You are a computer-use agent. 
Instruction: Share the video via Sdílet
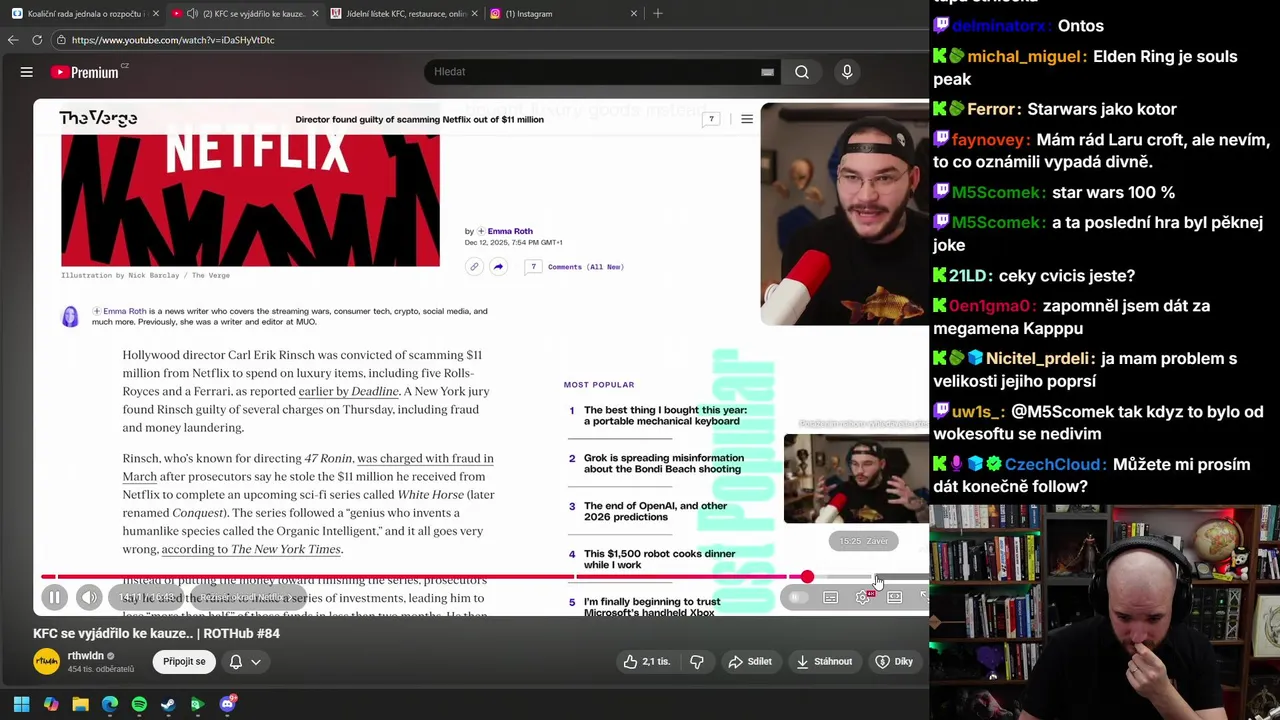(750, 662)
